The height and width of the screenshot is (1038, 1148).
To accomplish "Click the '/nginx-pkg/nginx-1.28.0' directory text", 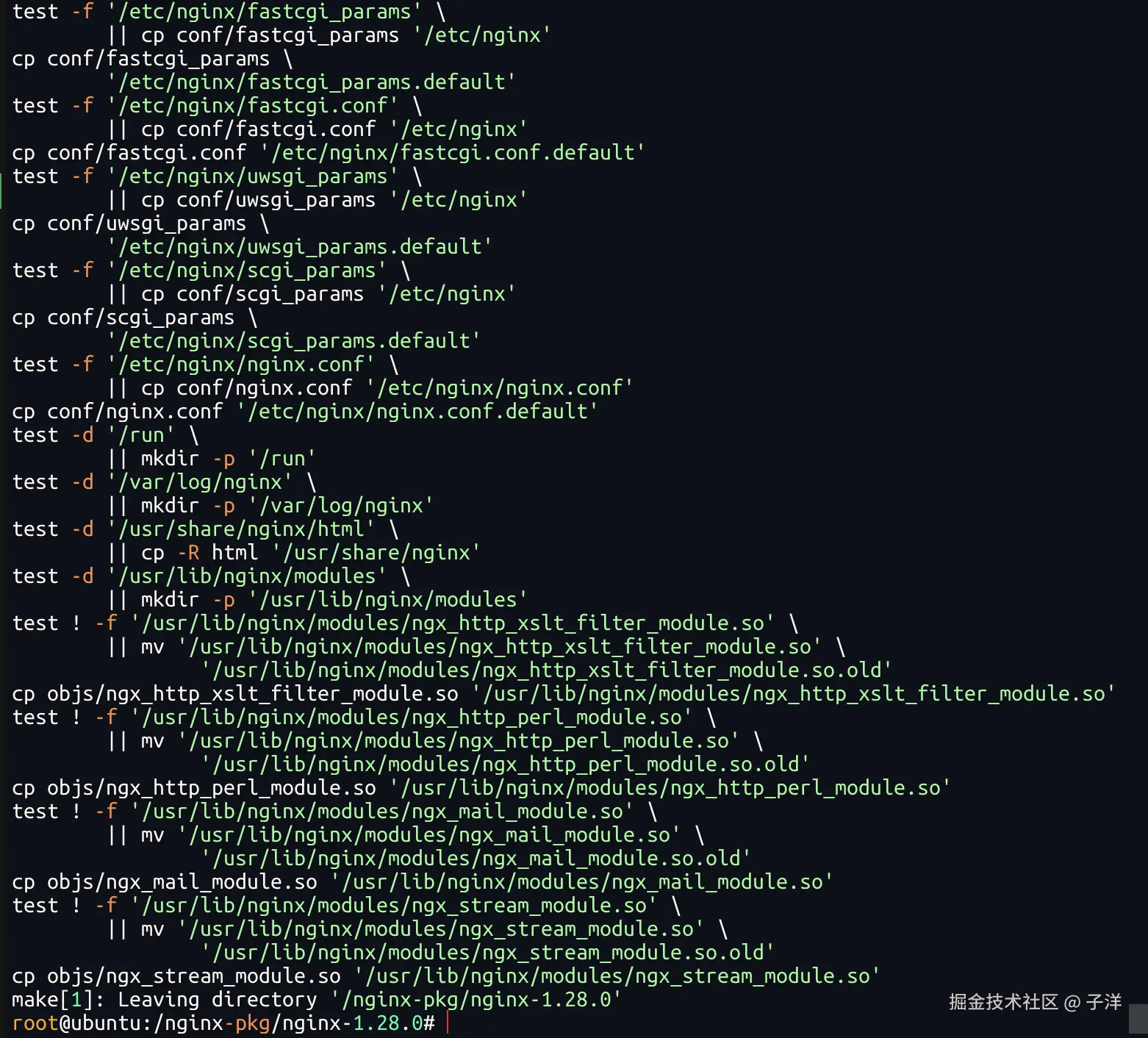I will [x=476, y=1000].
